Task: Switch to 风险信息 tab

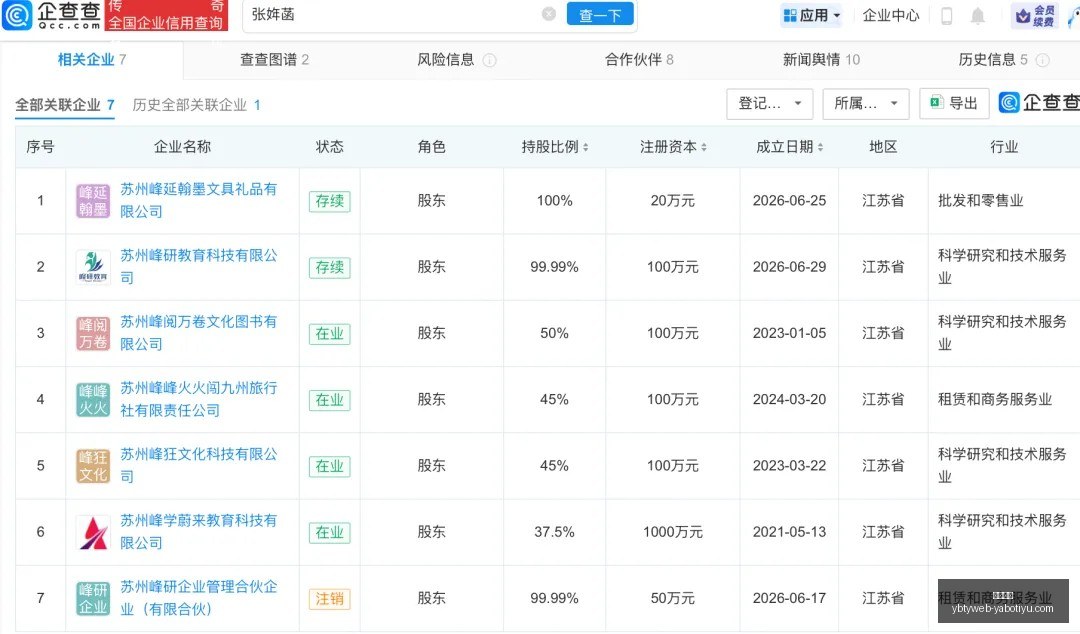Action: tap(446, 60)
